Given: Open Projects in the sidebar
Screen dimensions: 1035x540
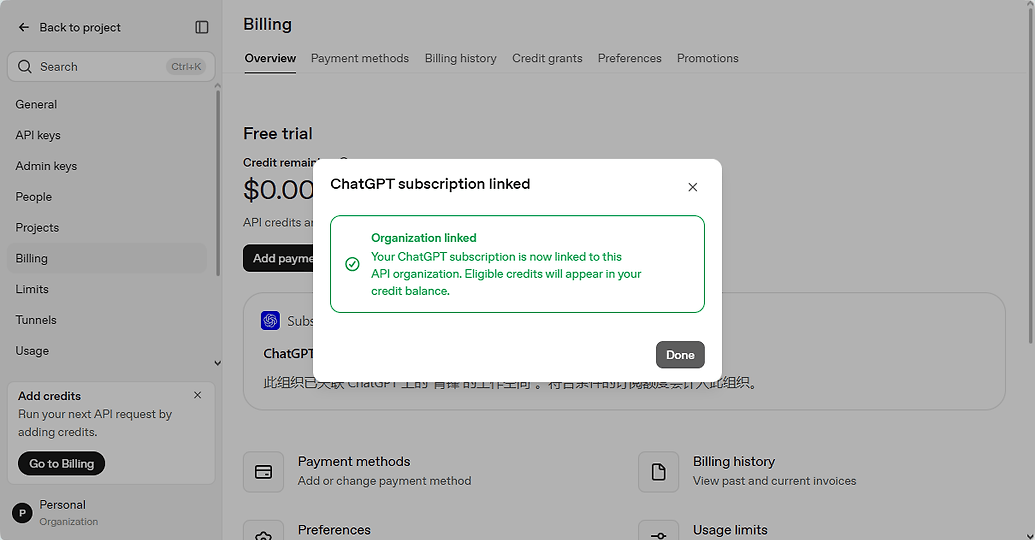Looking at the screenshot, I should [x=107, y=228].
